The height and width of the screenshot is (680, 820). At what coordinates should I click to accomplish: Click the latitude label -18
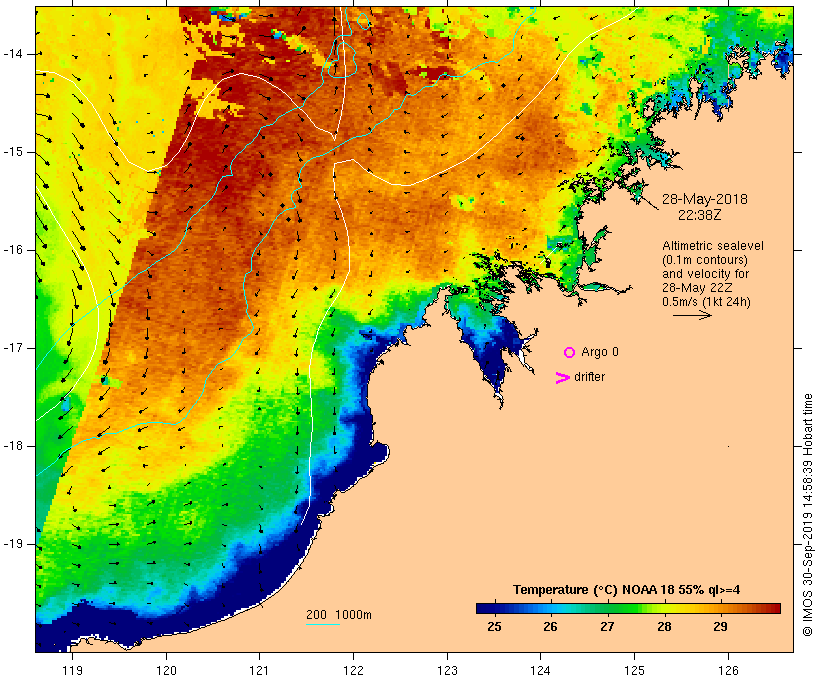pos(13,446)
